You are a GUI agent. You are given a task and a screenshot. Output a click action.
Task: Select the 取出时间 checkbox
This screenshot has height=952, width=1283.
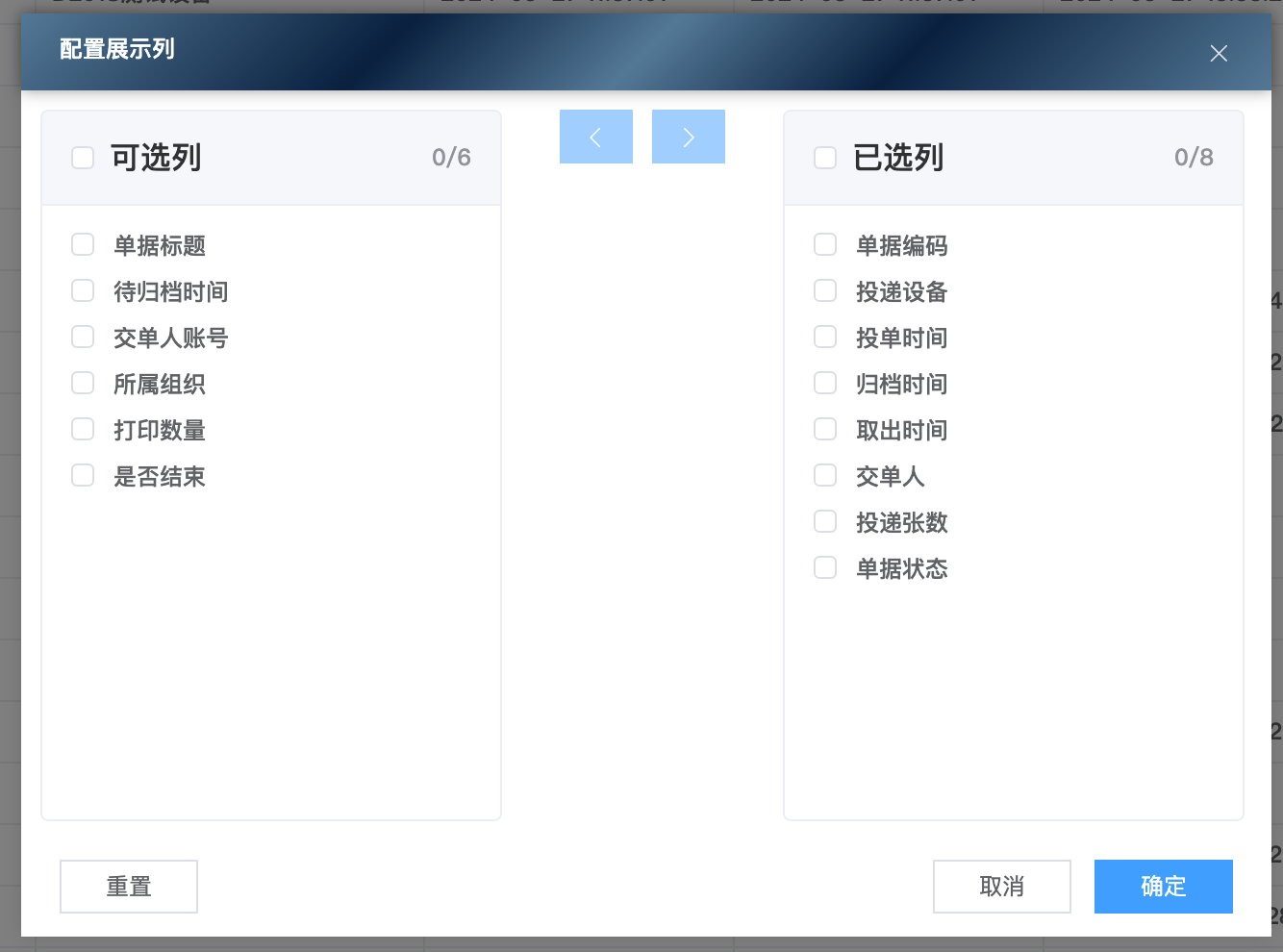[x=825, y=430]
